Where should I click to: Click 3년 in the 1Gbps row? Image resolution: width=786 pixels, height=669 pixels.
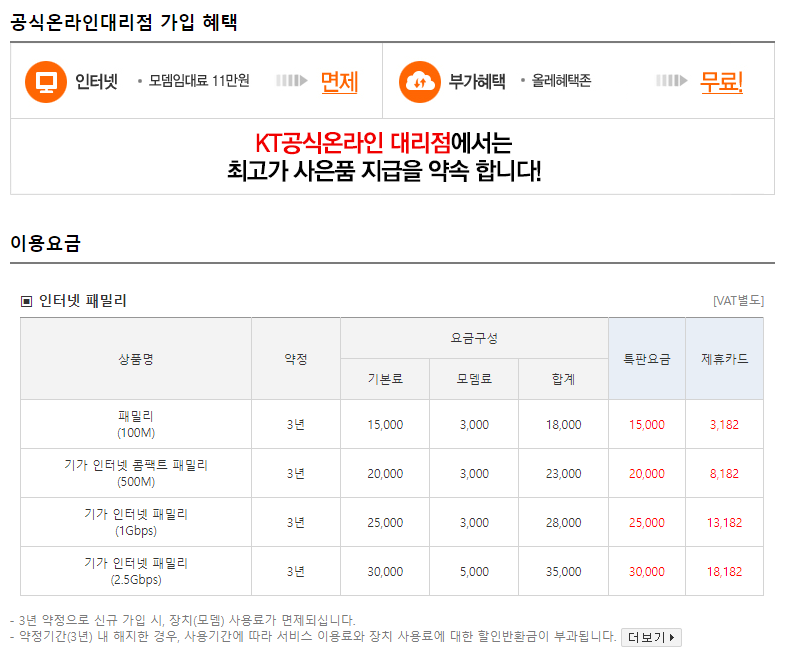pos(296,523)
